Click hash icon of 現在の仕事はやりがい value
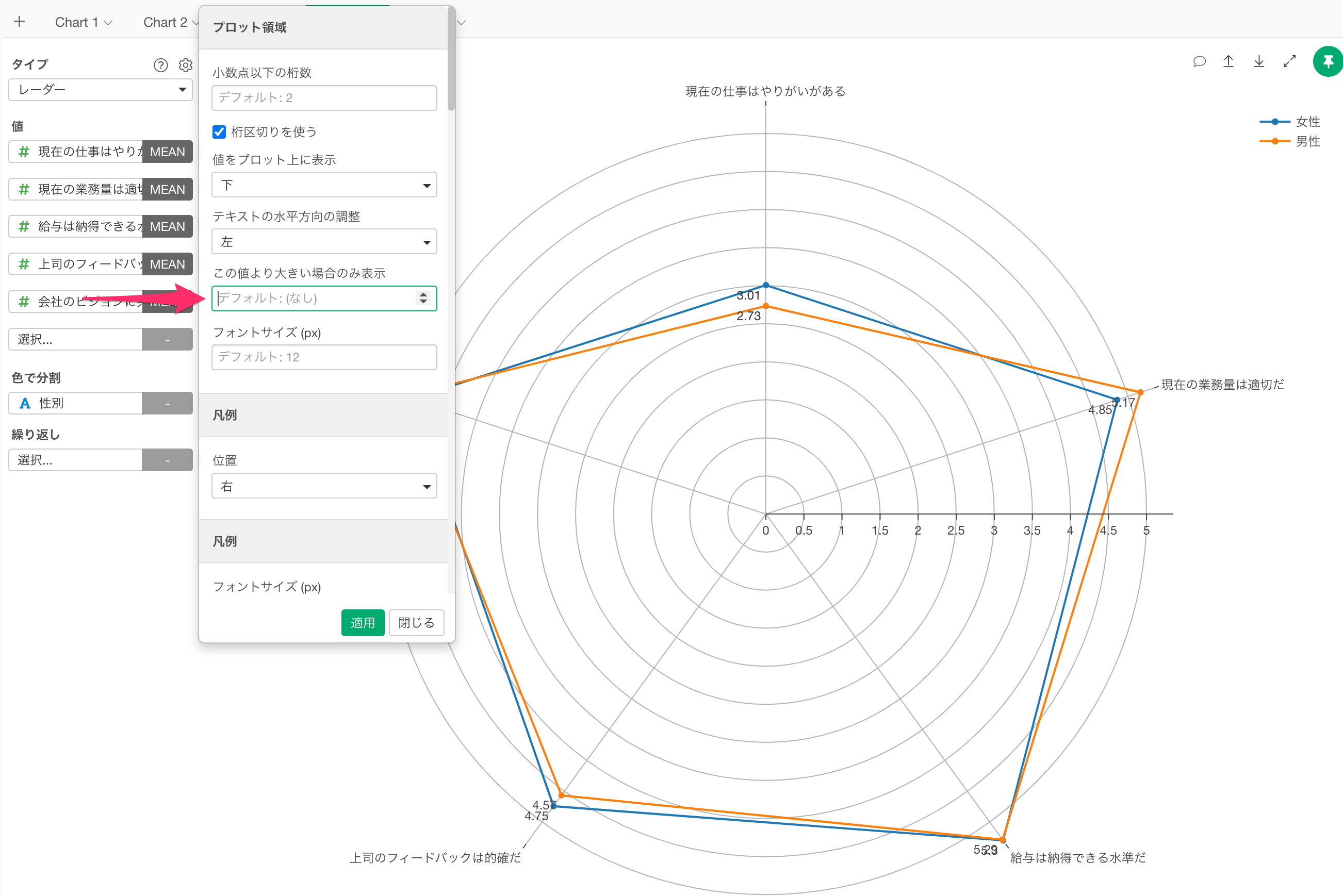 coord(23,152)
